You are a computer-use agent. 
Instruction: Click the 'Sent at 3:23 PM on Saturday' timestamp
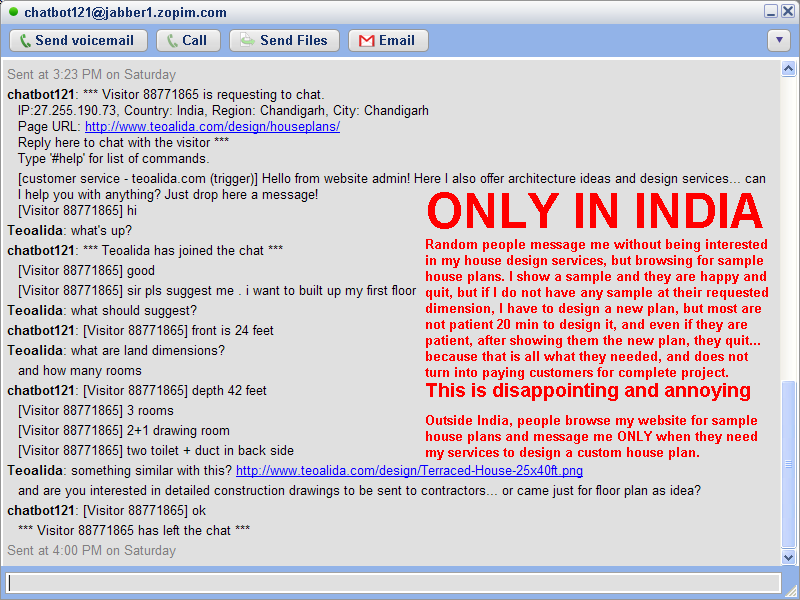click(91, 74)
